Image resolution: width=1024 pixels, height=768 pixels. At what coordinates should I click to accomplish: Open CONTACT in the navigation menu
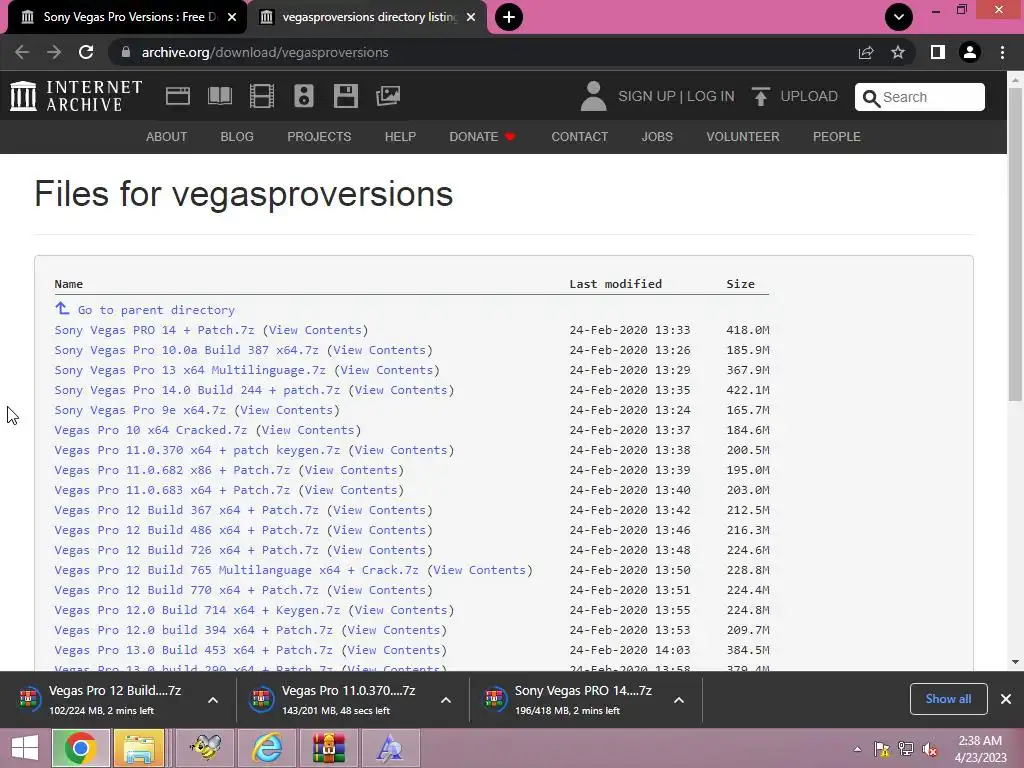(580, 136)
